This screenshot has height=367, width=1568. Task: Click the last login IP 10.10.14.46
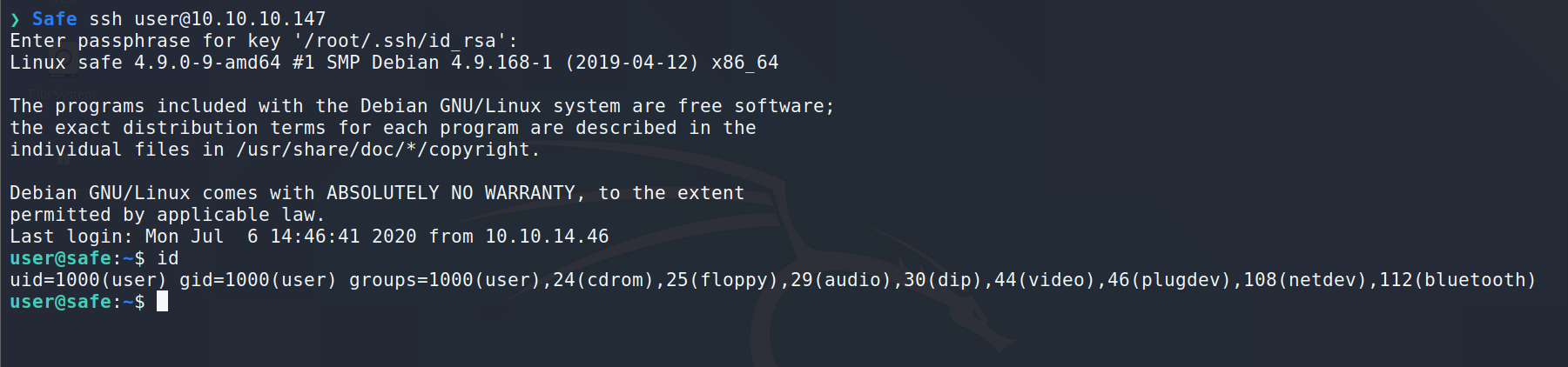coord(547,237)
